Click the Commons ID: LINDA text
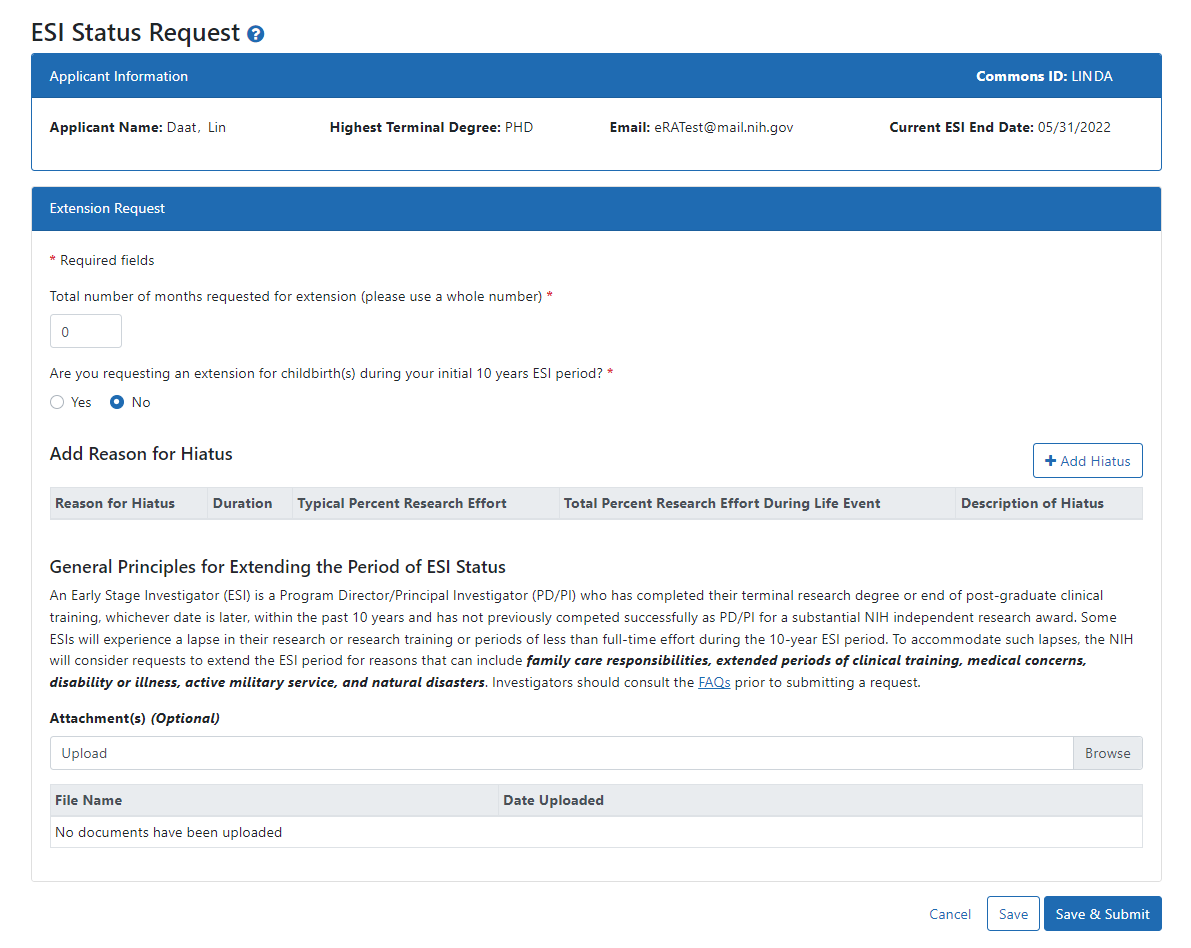 (x=1044, y=76)
